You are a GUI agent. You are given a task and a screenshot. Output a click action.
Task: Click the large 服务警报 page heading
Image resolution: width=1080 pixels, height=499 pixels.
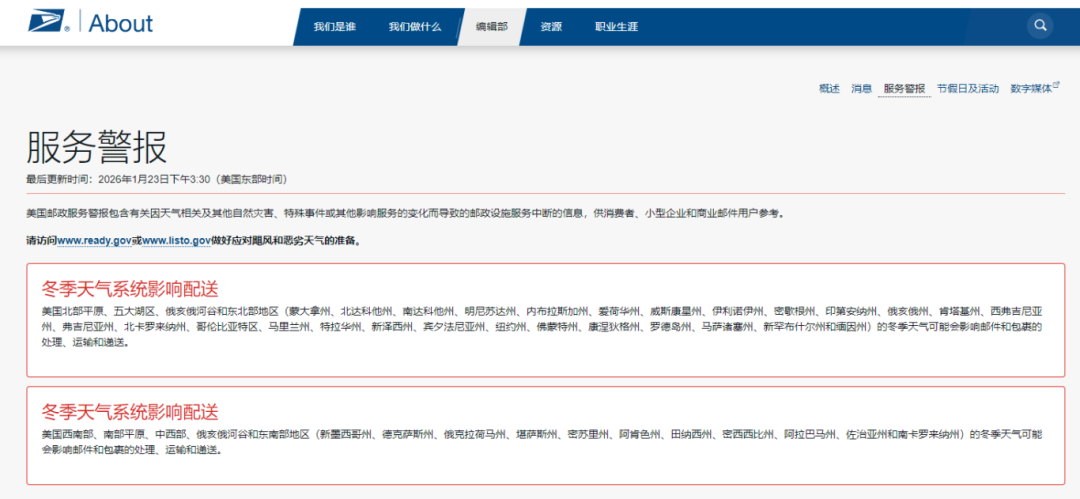click(x=97, y=147)
